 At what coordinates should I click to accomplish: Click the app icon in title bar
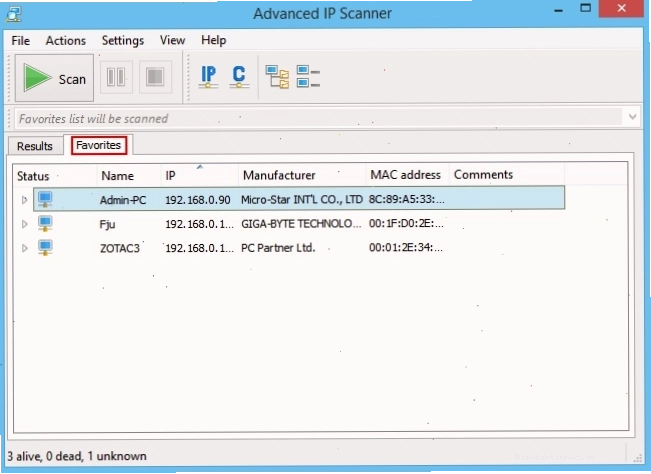coord(14,13)
